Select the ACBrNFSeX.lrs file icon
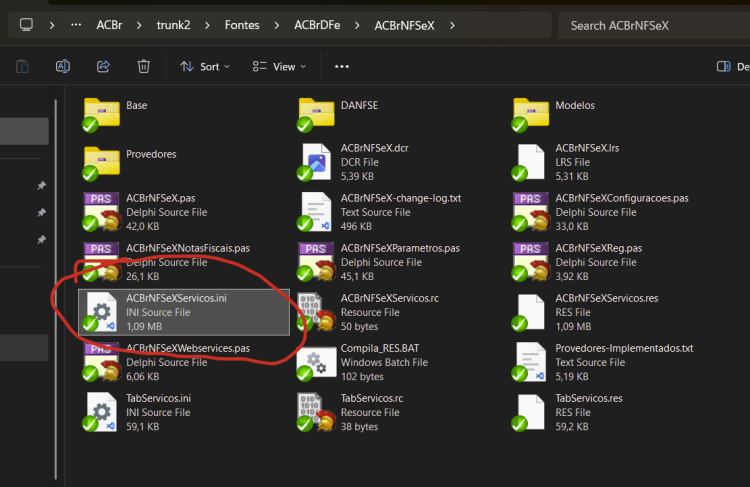The width and height of the screenshot is (750, 487). click(529, 162)
